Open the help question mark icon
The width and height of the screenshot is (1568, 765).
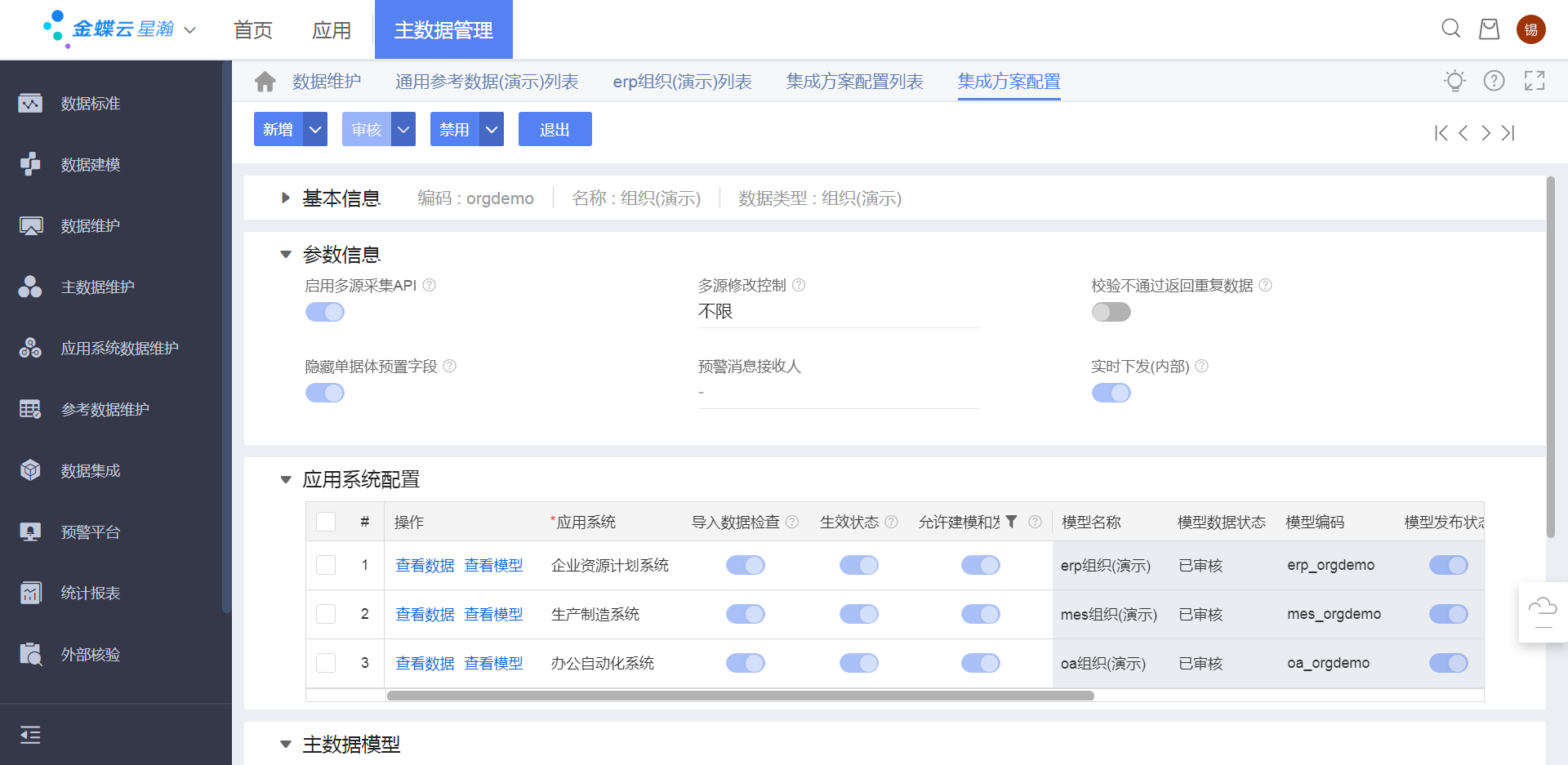1494,81
